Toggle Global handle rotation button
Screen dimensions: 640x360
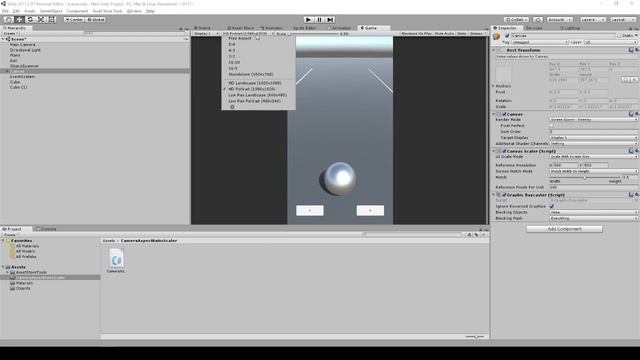click(x=96, y=20)
